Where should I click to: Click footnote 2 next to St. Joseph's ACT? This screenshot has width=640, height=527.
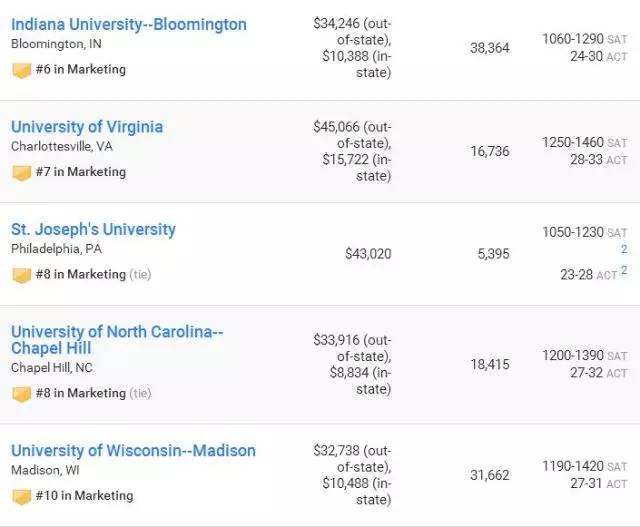624,270
